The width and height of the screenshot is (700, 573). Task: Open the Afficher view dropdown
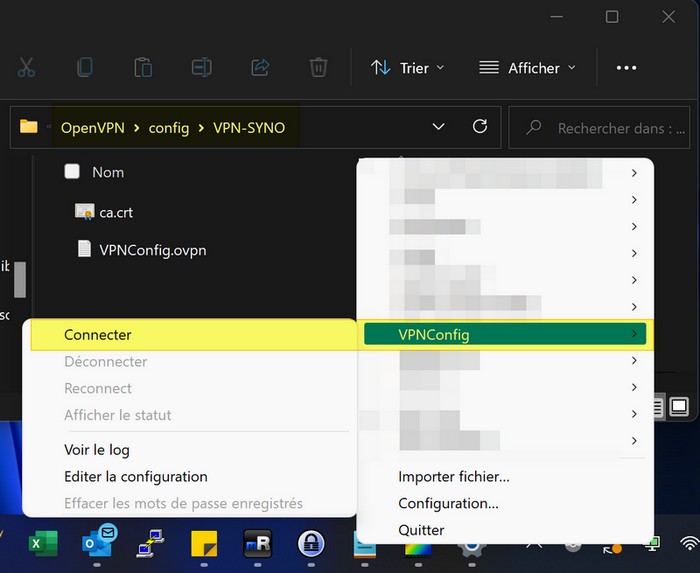(x=527, y=68)
